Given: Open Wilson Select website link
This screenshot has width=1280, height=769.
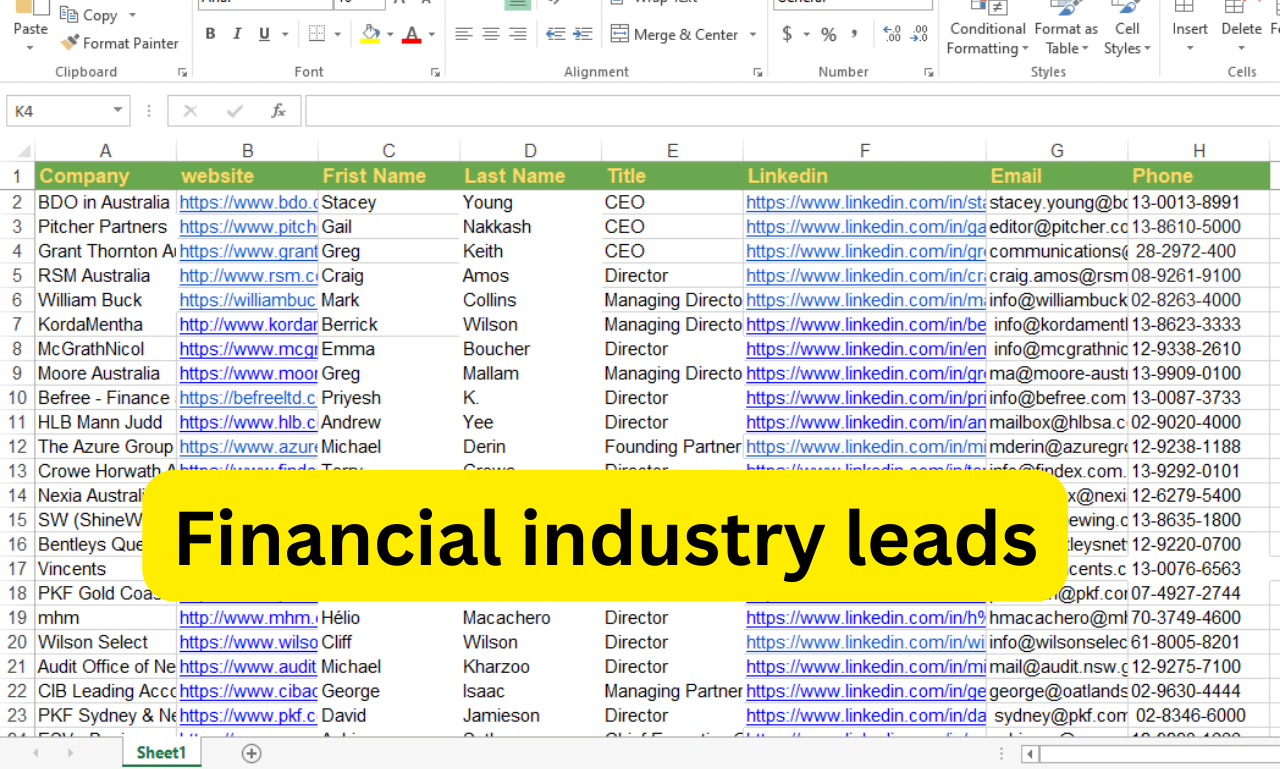Looking at the screenshot, I should pyautogui.click(x=248, y=642).
